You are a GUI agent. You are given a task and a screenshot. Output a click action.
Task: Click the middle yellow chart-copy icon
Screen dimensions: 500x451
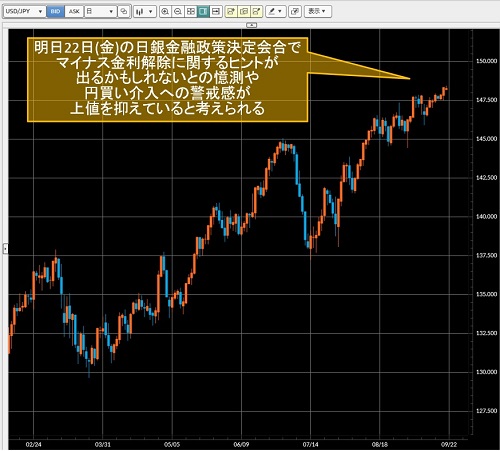pyautogui.click(x=244, y=11)
